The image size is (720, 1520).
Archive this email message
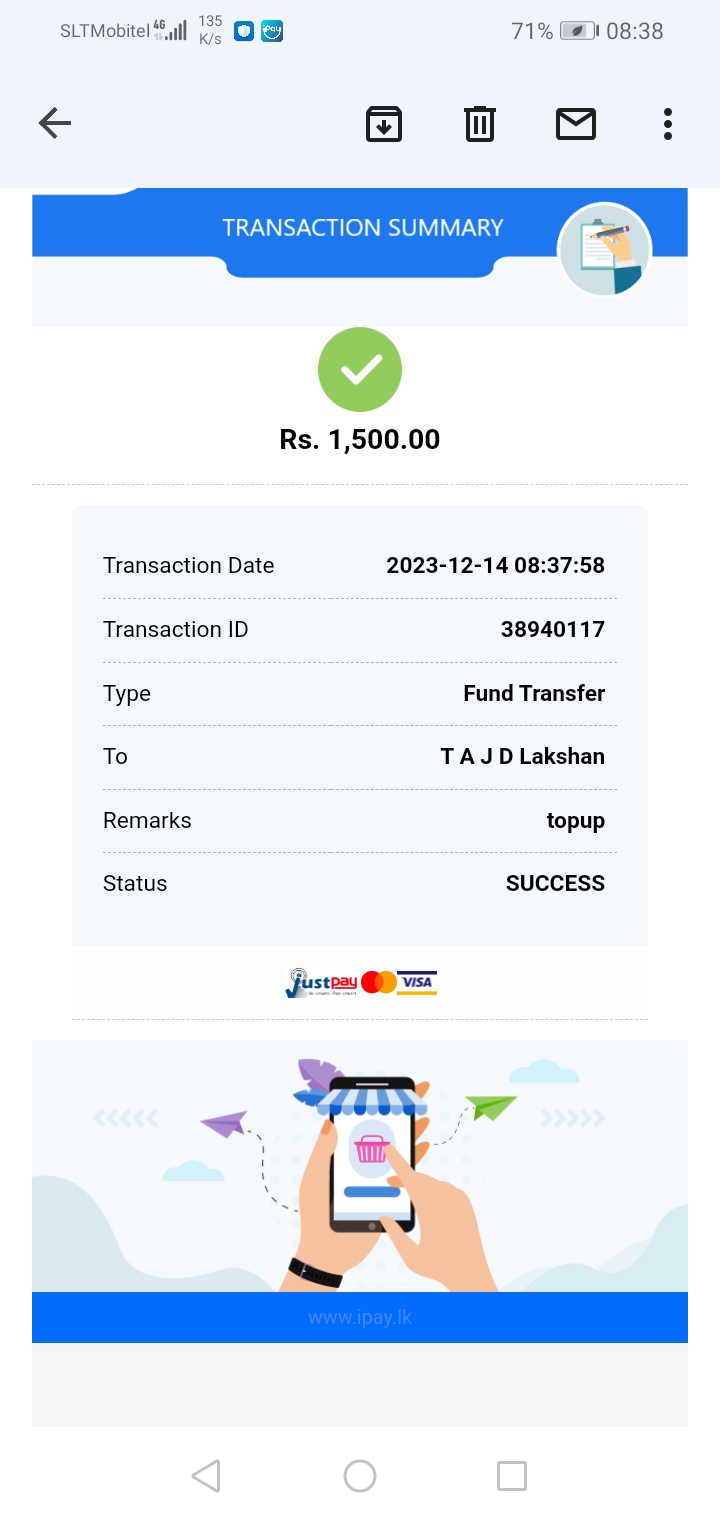click(x=384, y=124)
